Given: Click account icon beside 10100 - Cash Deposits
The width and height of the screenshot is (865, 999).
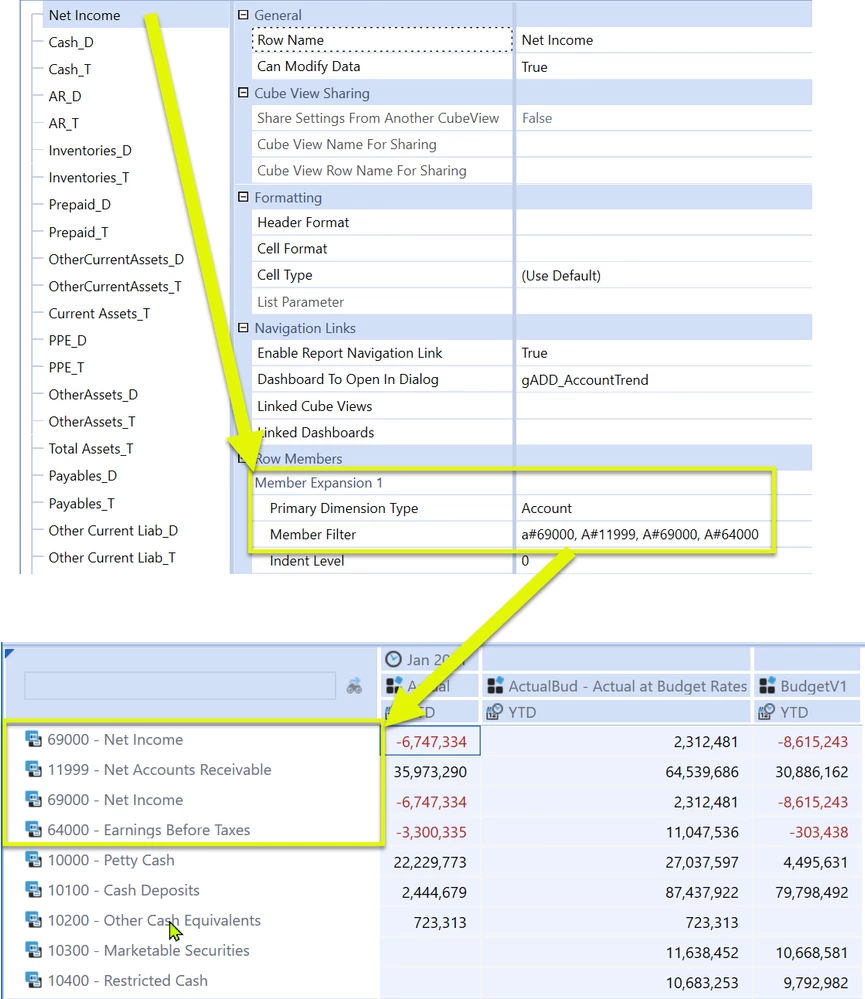Looking at the screenshot, I should [x=33, y=889].
